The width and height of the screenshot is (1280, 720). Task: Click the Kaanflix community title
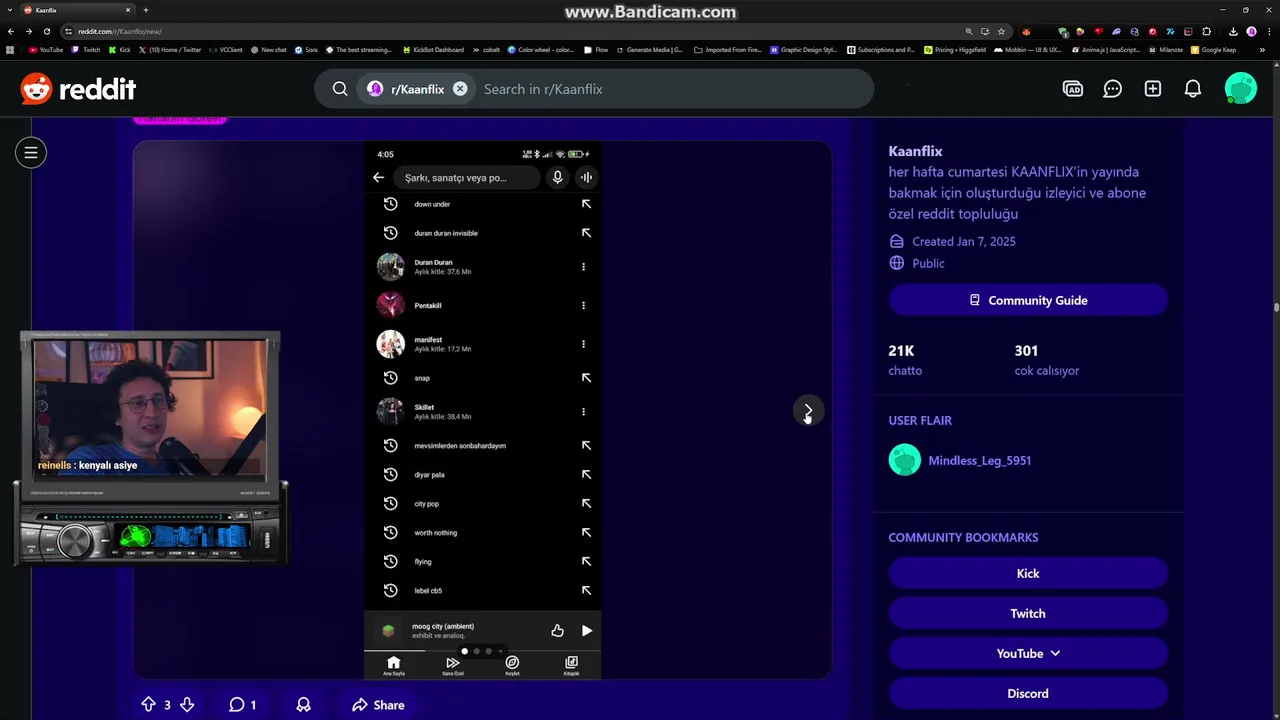[915, 151]
